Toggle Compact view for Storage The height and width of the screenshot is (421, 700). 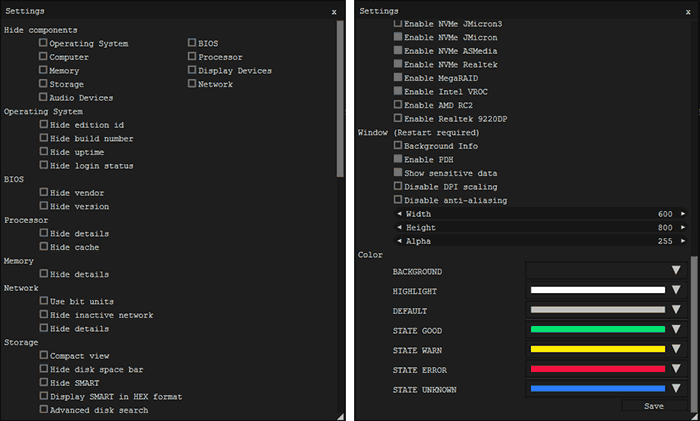point(43,355)
